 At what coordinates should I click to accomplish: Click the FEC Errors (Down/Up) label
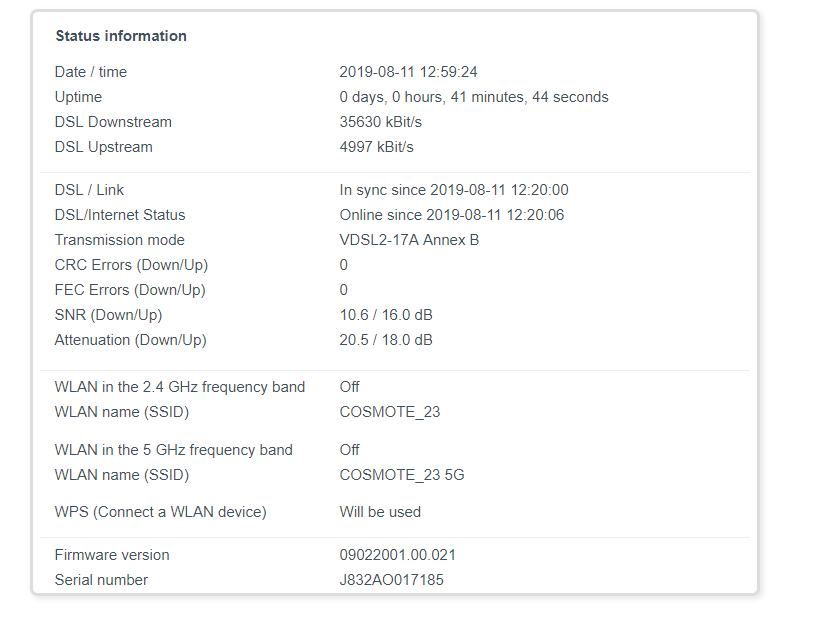tap(130, 290)
